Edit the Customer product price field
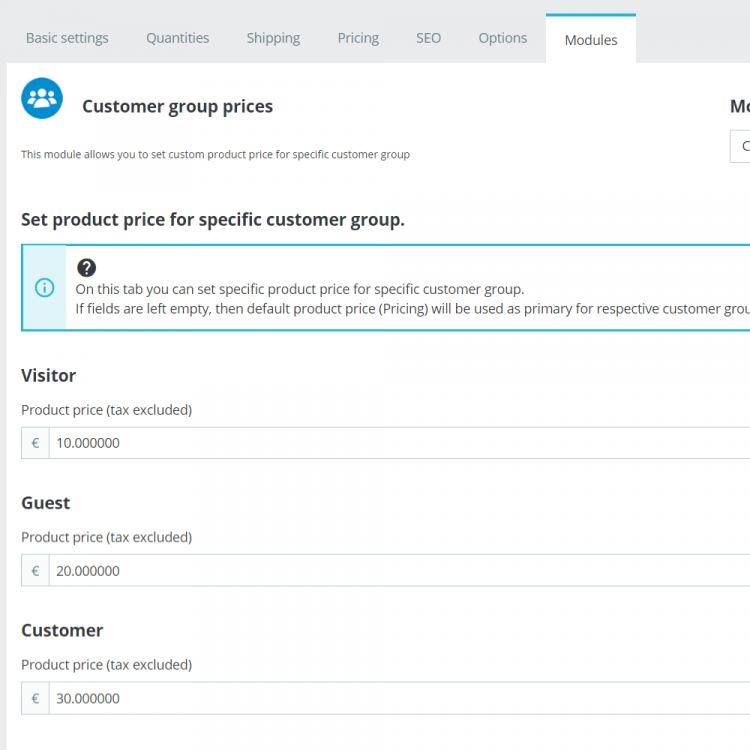The image size is (750, 750). pos(398,699)
